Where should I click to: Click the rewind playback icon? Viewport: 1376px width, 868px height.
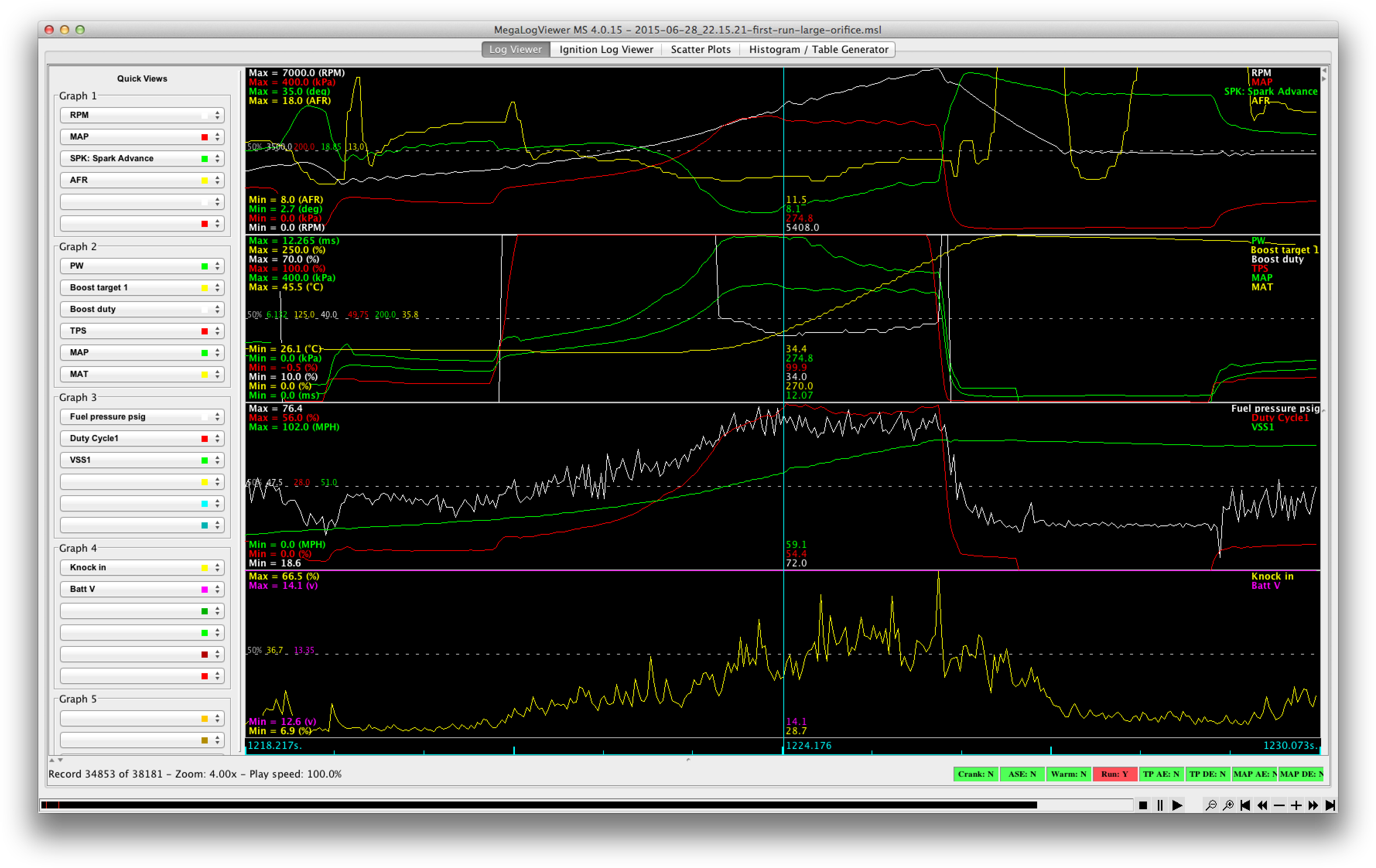click(x=1262, y=806)
